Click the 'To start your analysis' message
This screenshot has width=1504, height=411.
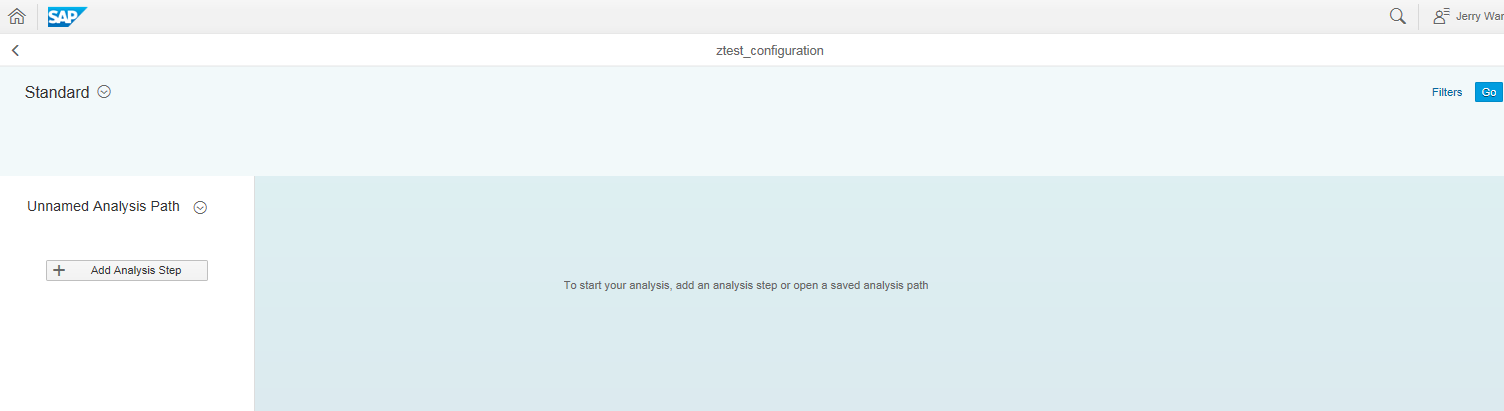tap(746, 286)
